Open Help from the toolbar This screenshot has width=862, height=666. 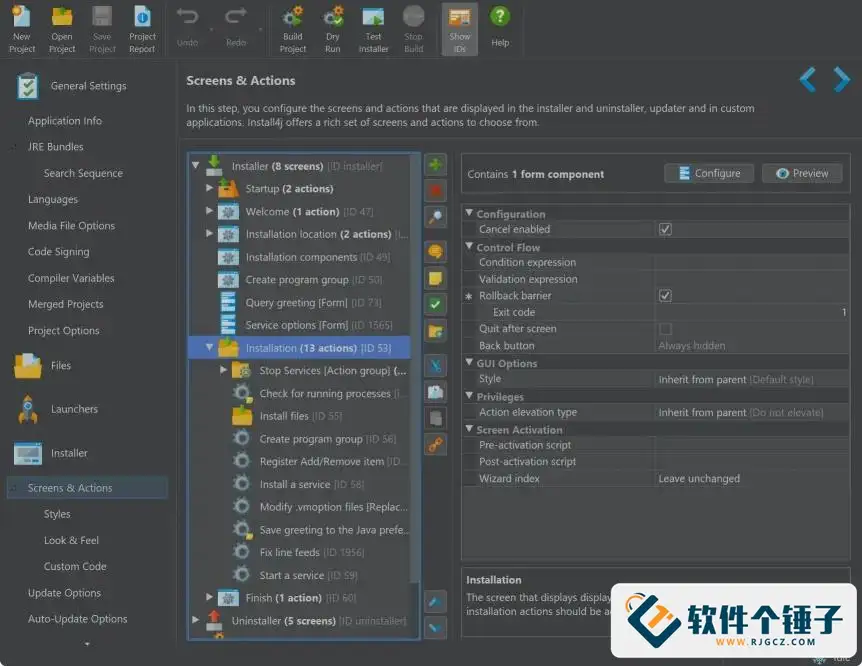(500, 28)
